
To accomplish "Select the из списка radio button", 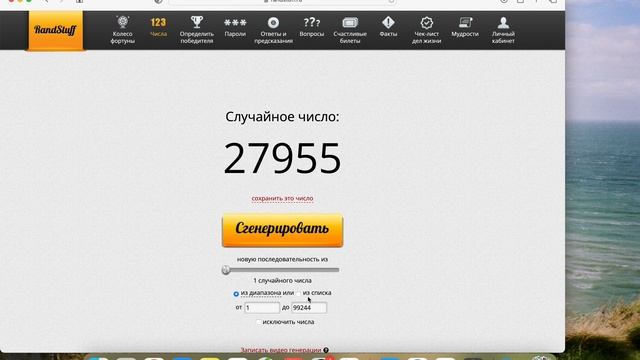I will pyautogui.click(x=299, y=294).
